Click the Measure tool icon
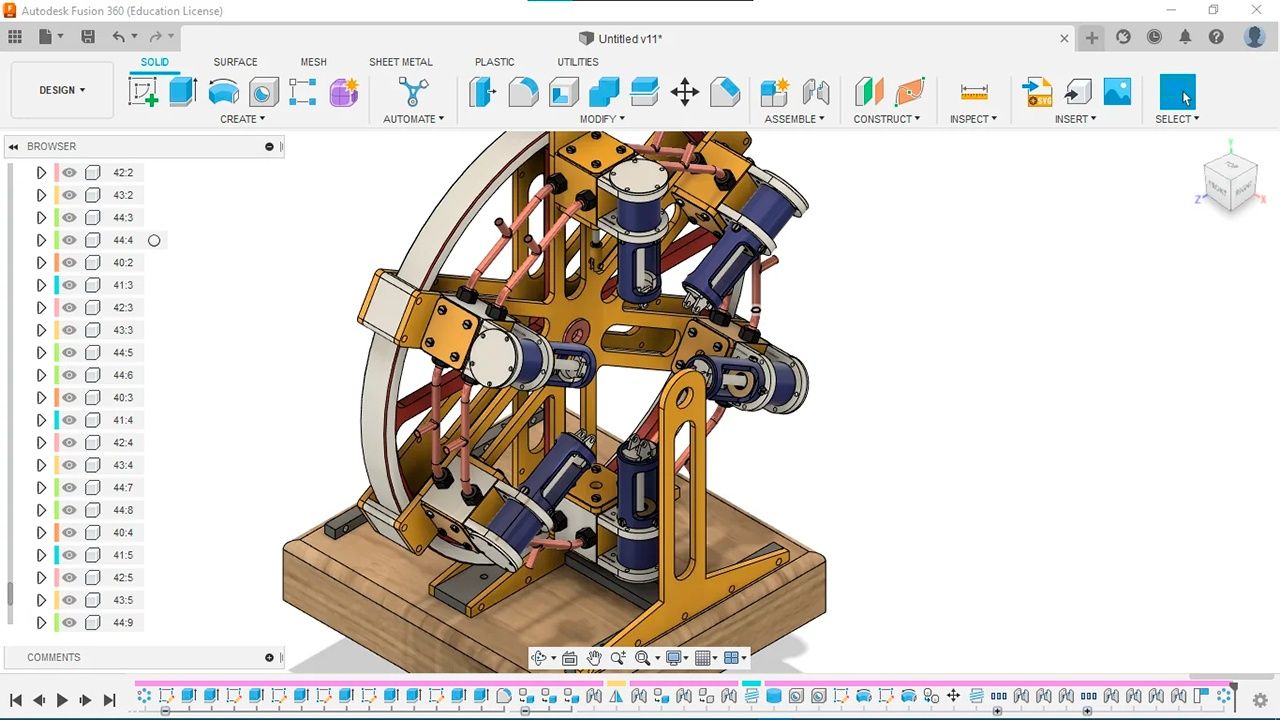The image size is (1280, 720). click(973, 92)
